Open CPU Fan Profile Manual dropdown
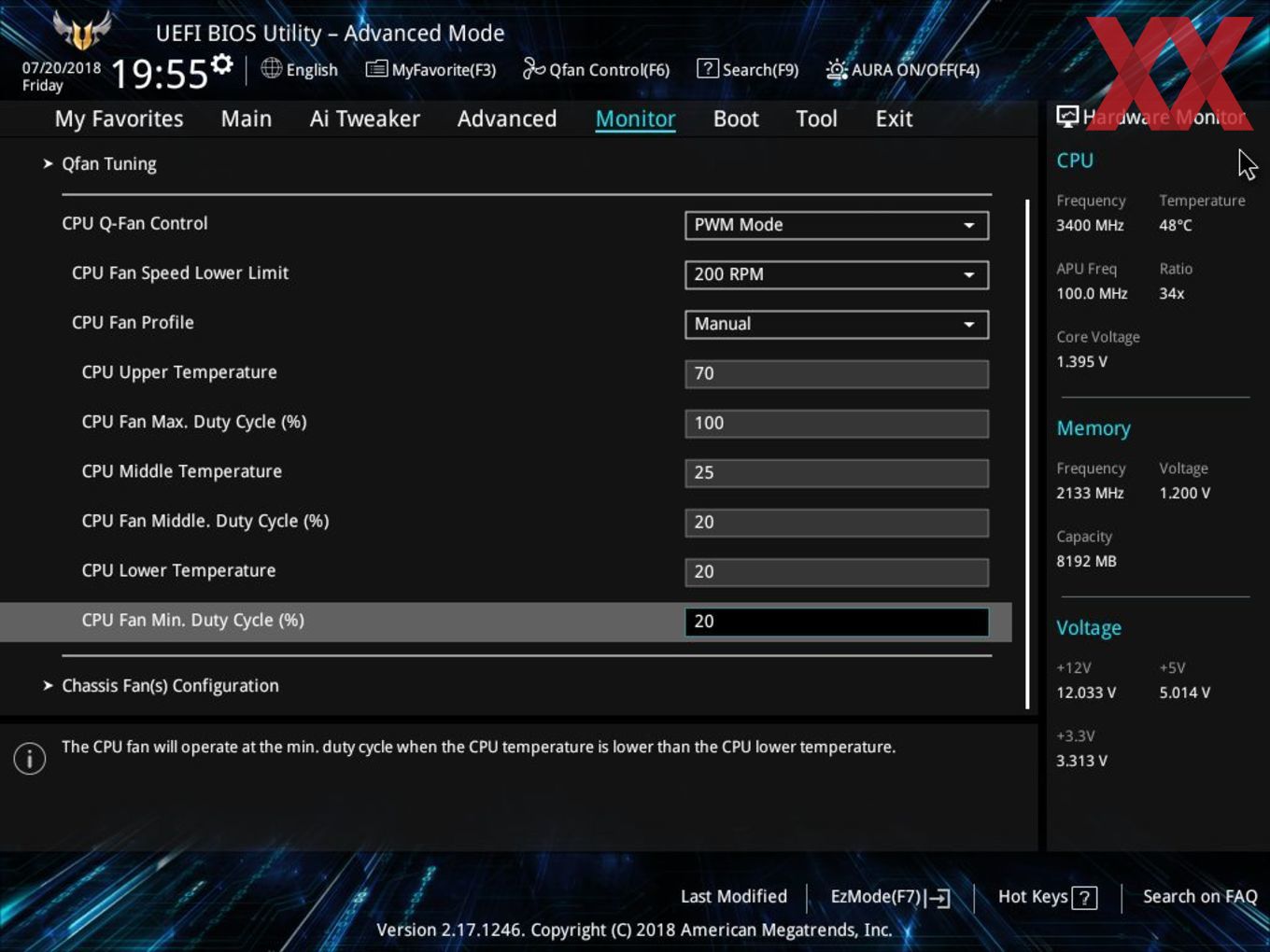1270x952 pixels. [837, 324]
